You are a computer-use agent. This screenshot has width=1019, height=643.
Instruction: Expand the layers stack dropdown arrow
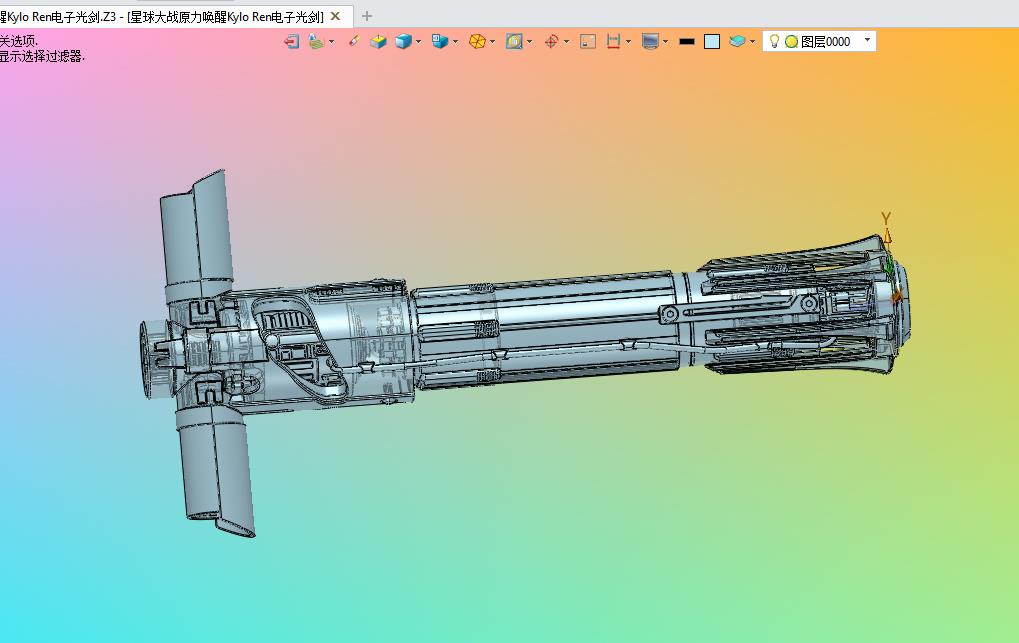[752, 42]
